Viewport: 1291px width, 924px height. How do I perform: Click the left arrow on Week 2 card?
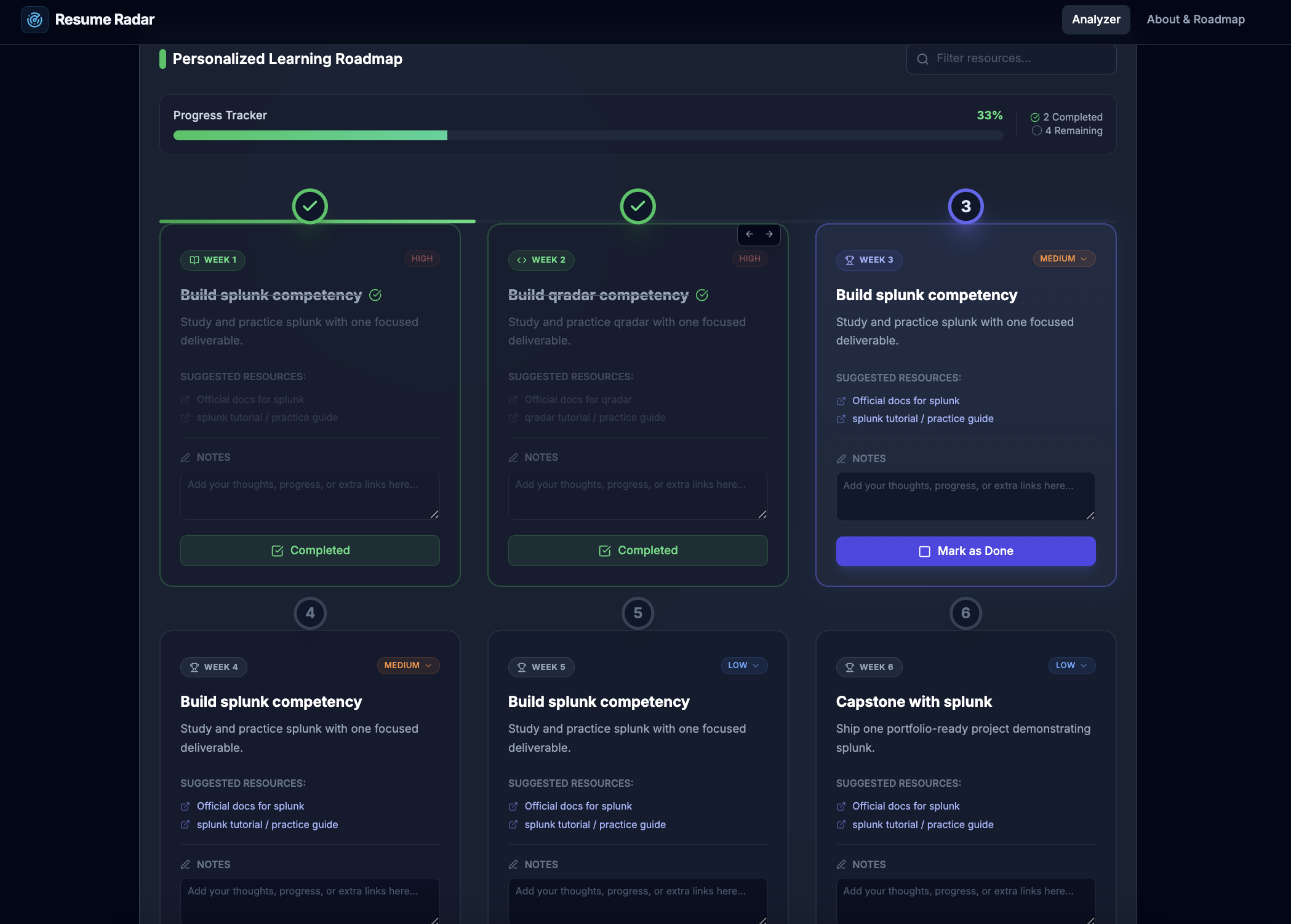749,234
